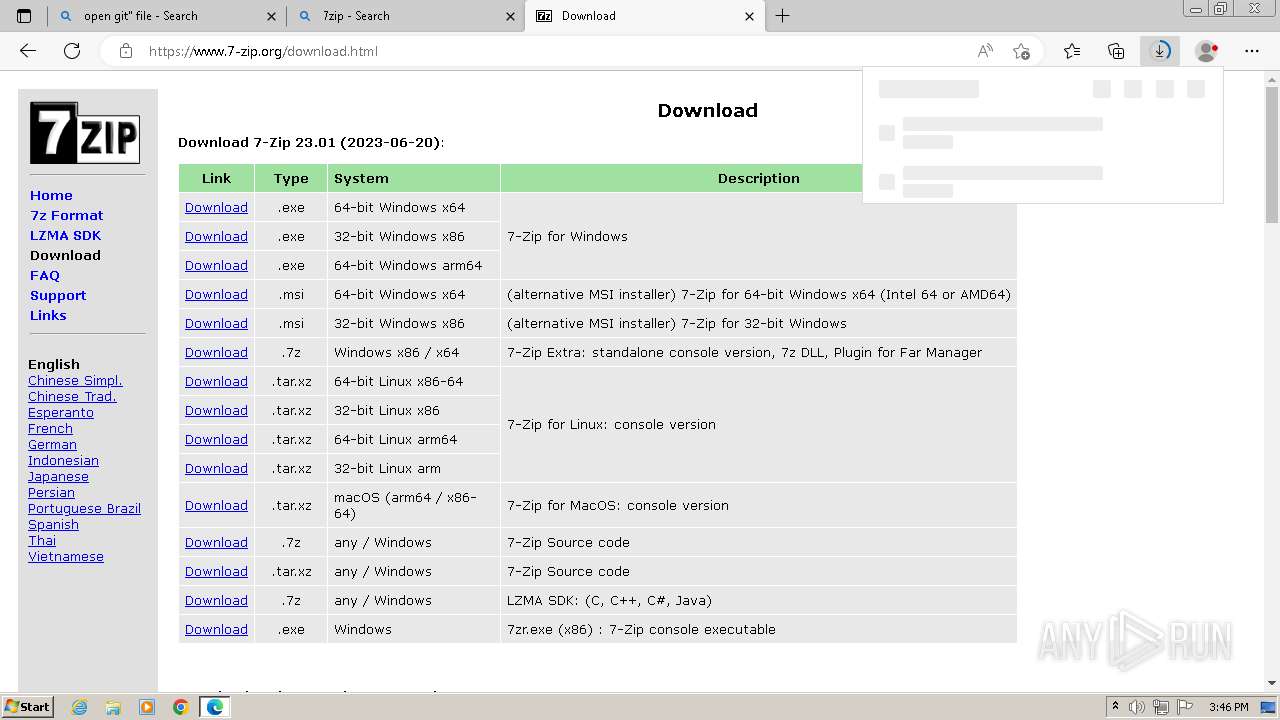1280x720 pixels.
Task: Close the 'open git file - Search' tab
Action: (x=272, y=16)
